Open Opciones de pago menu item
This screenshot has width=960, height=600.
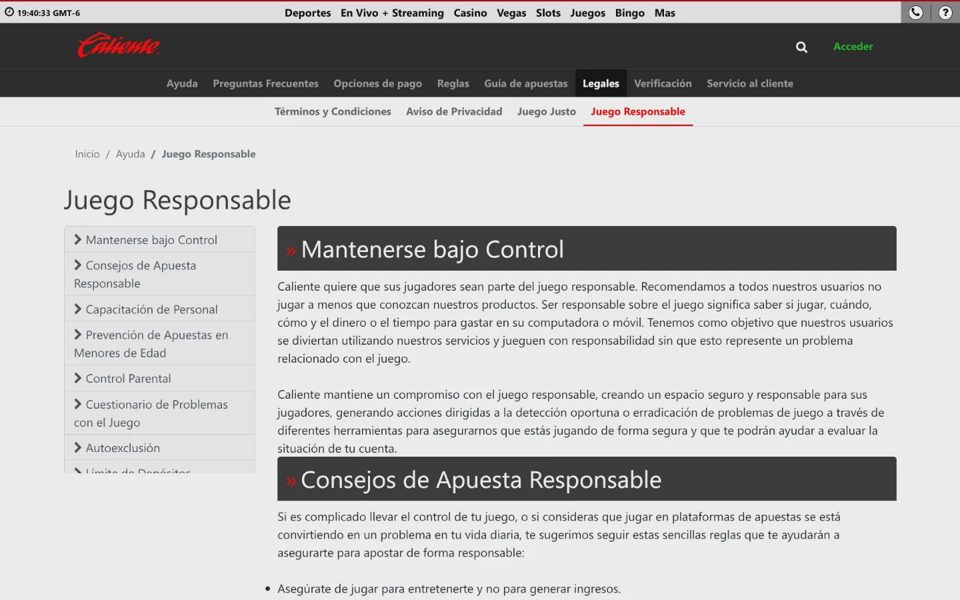(377, 83)
